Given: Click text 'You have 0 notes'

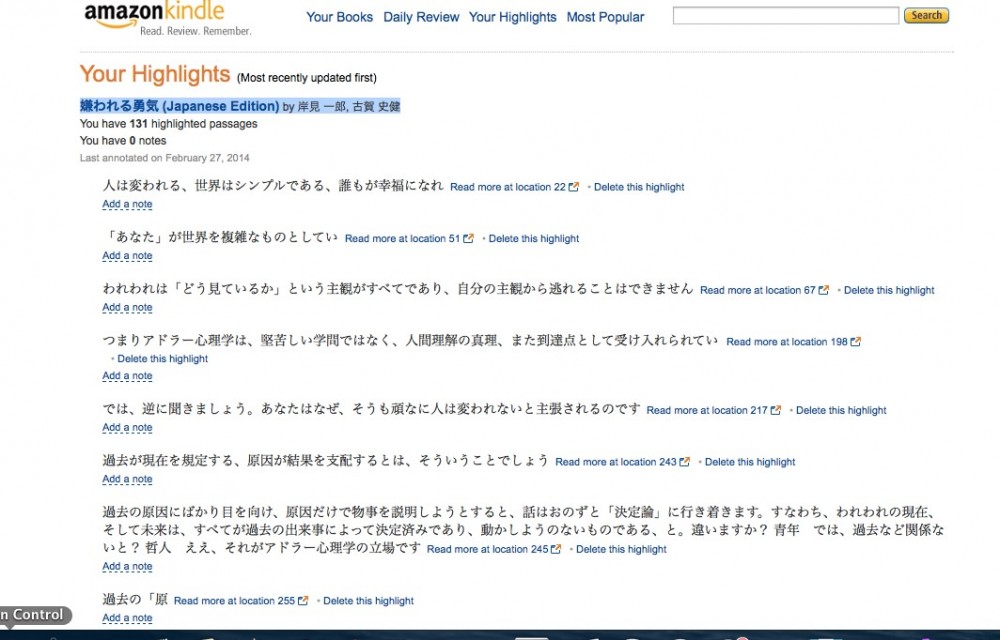Looking at the screenshot, I should (123, 141).
